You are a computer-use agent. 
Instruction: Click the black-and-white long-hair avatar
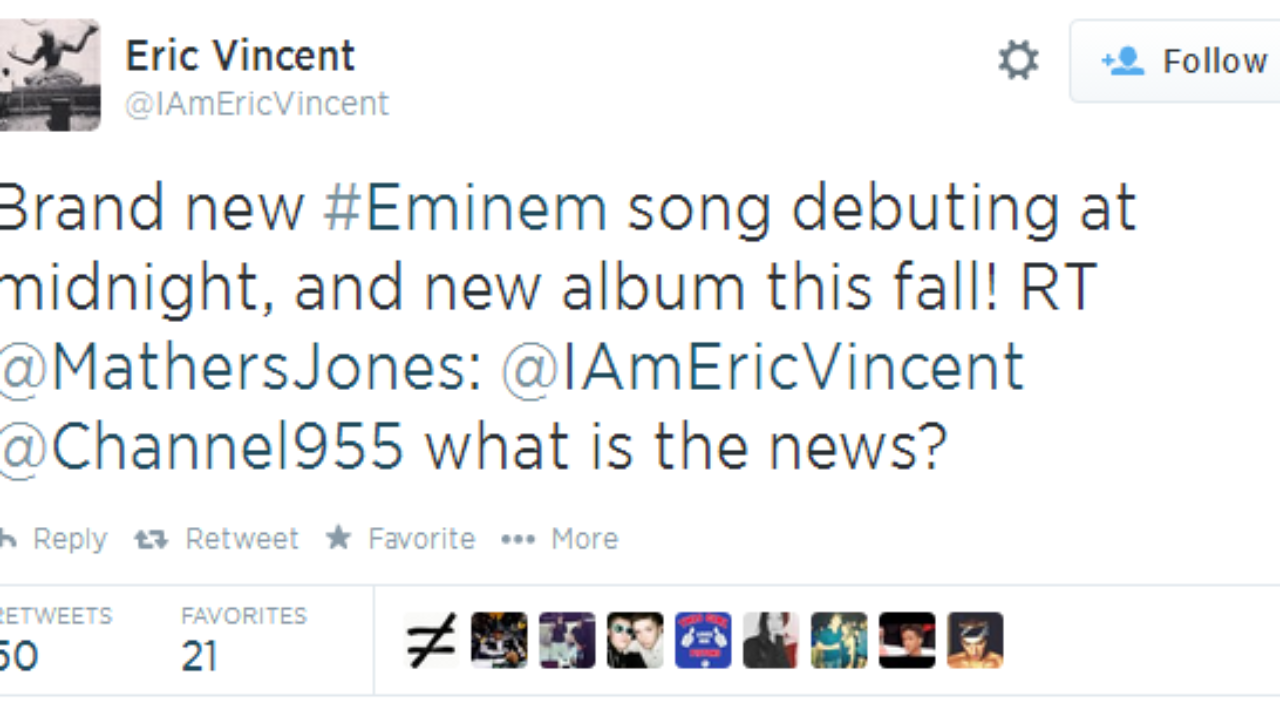pos(771,640)
